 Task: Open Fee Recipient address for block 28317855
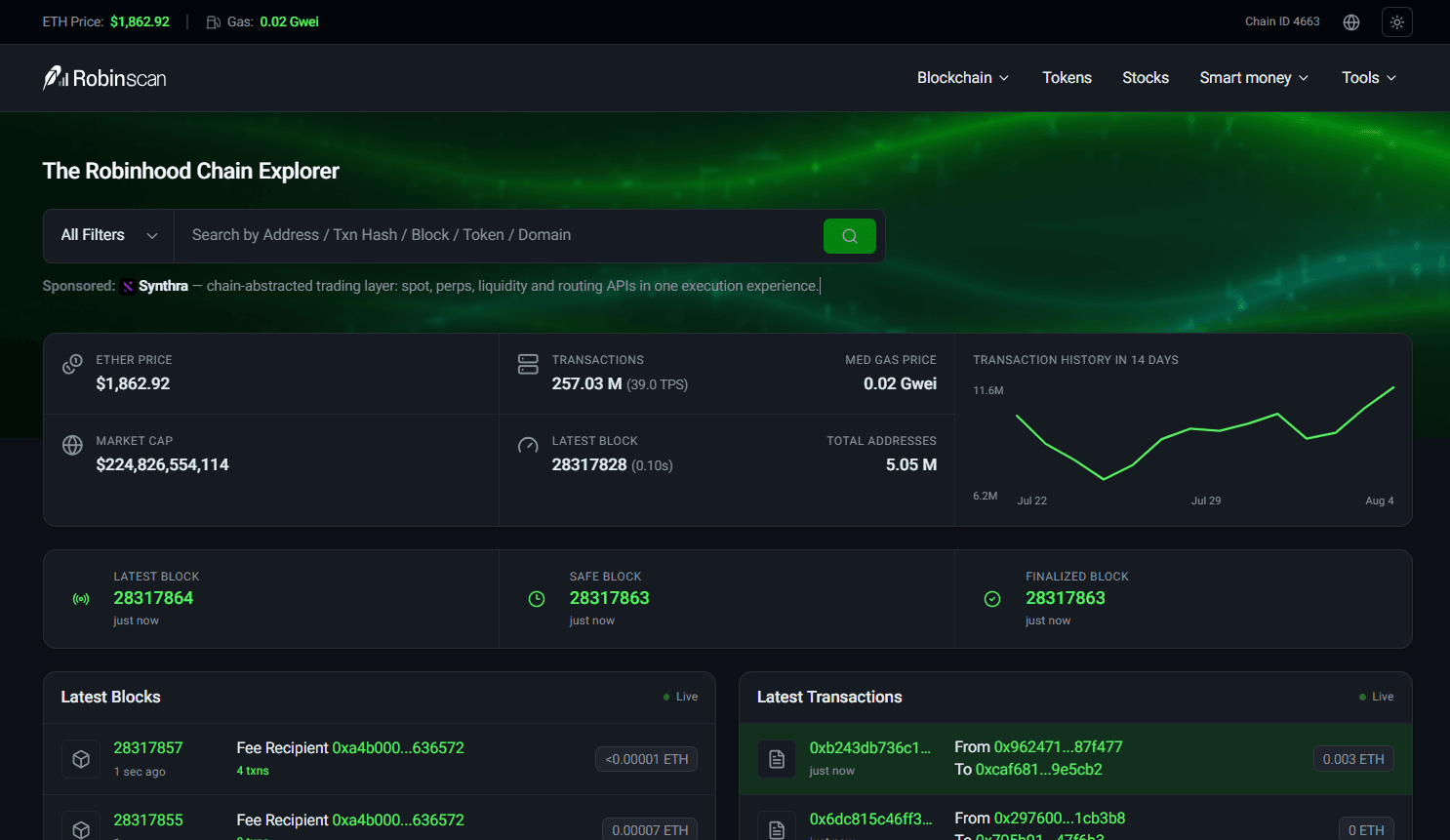click(x=398, y=820)
